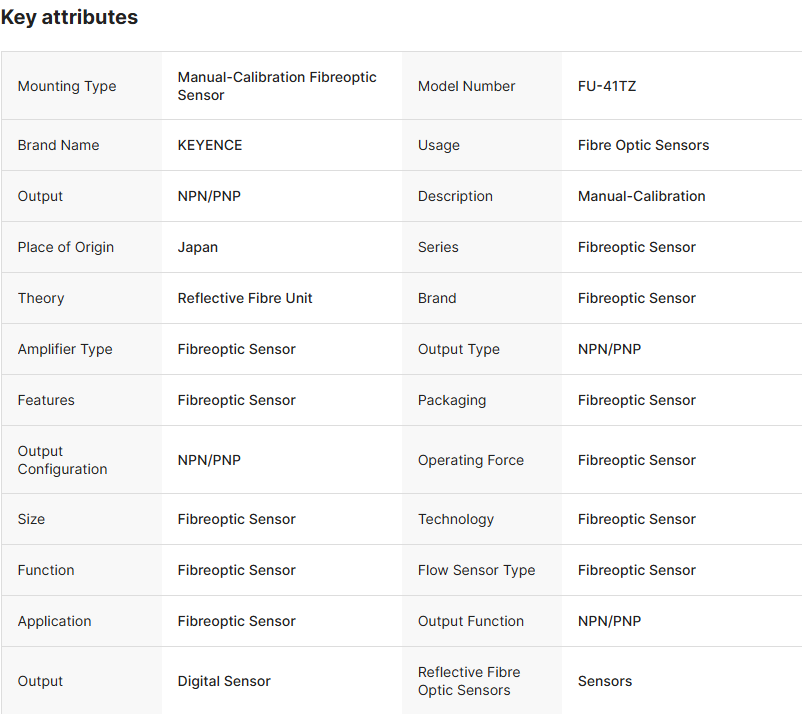Click the "Amplifier Type" attribute label

coord(65,349)
